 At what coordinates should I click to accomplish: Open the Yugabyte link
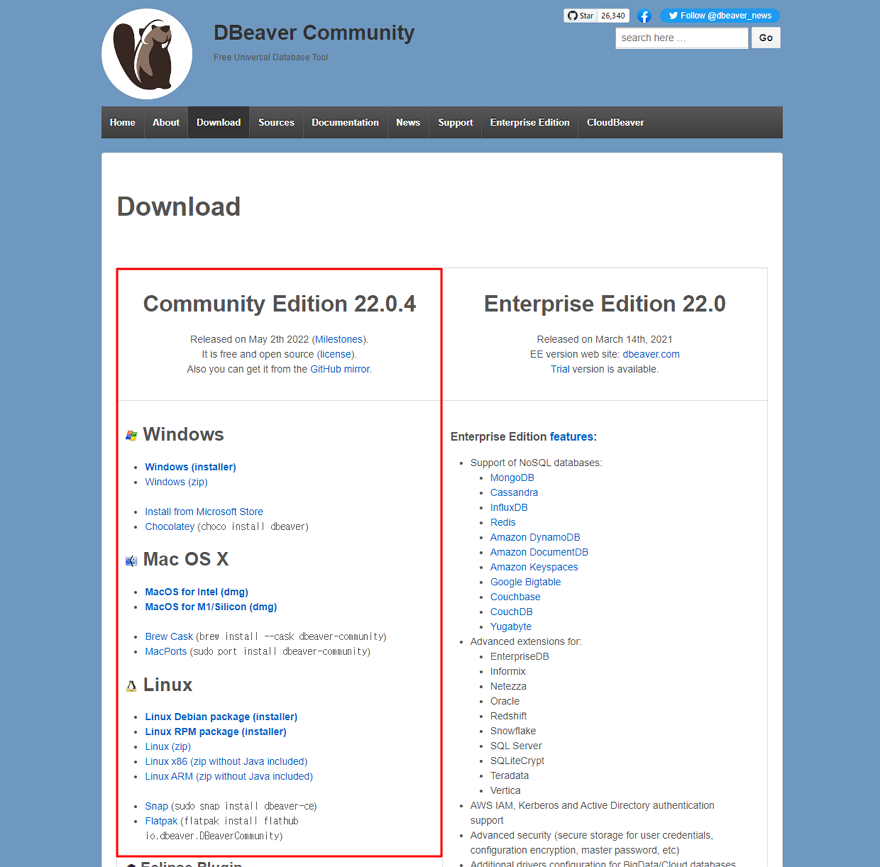pyautogui.click(x=511, y=627)
